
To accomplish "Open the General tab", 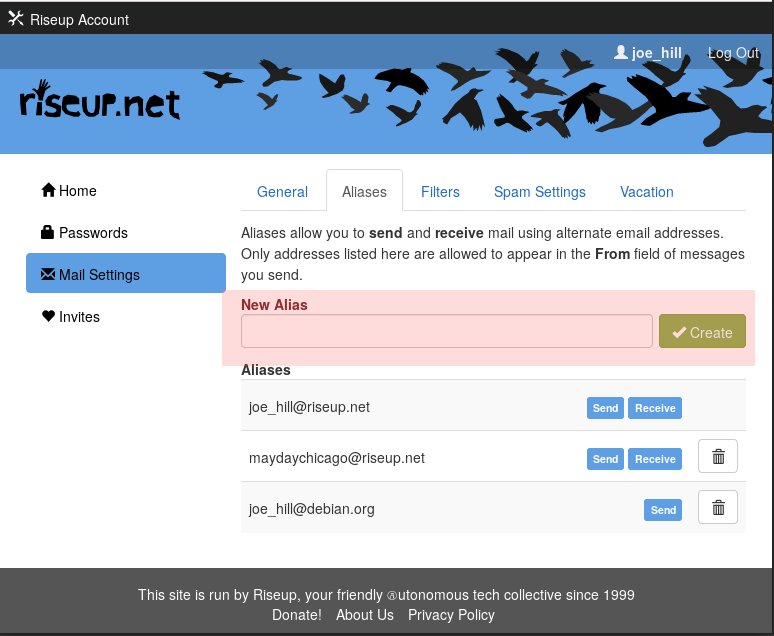I will coord(282,192).
